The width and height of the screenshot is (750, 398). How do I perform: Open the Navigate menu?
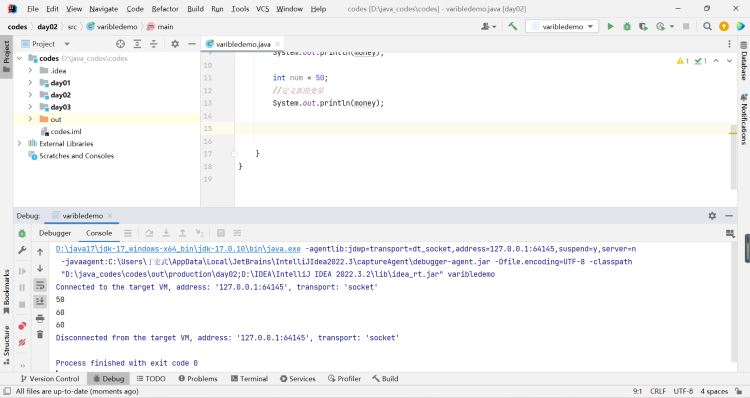point(103,9)
